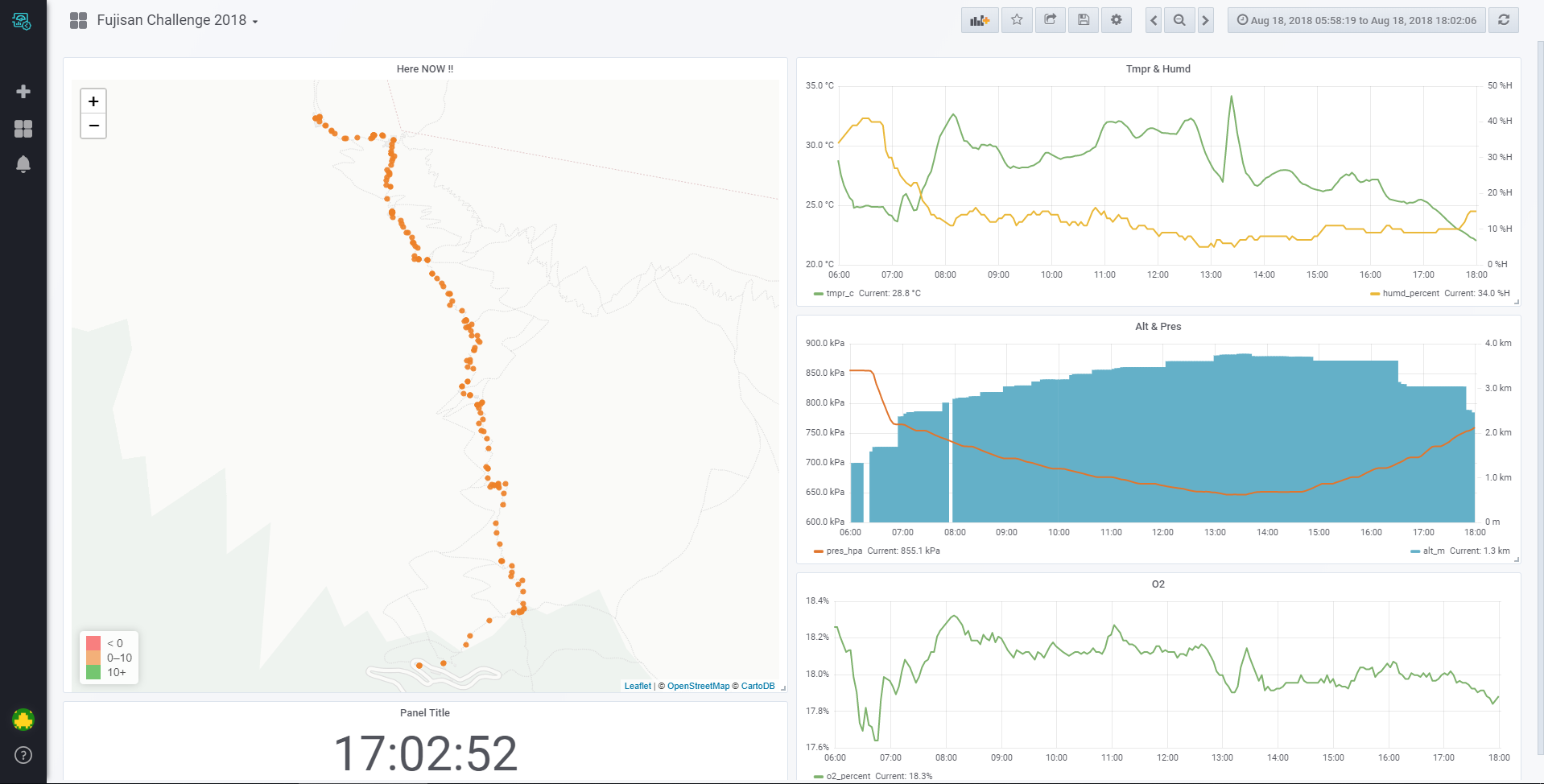The width and height of the screenshot is (1544, 784).
Task: Click the OpenStreetMap attribution link
Action: tap(698, 687)
